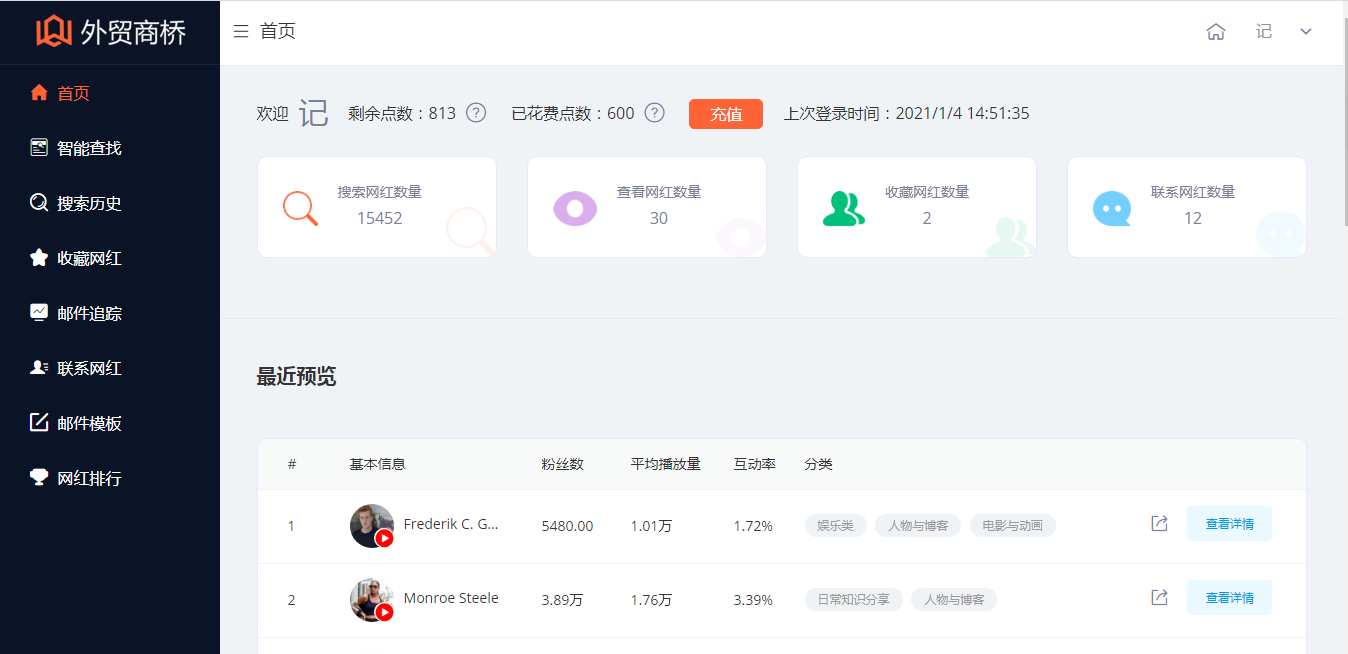Toggle the hamburger sidebar collapse icon
The height and width of the screenshot is (654, 1348).
coord(240,32)
